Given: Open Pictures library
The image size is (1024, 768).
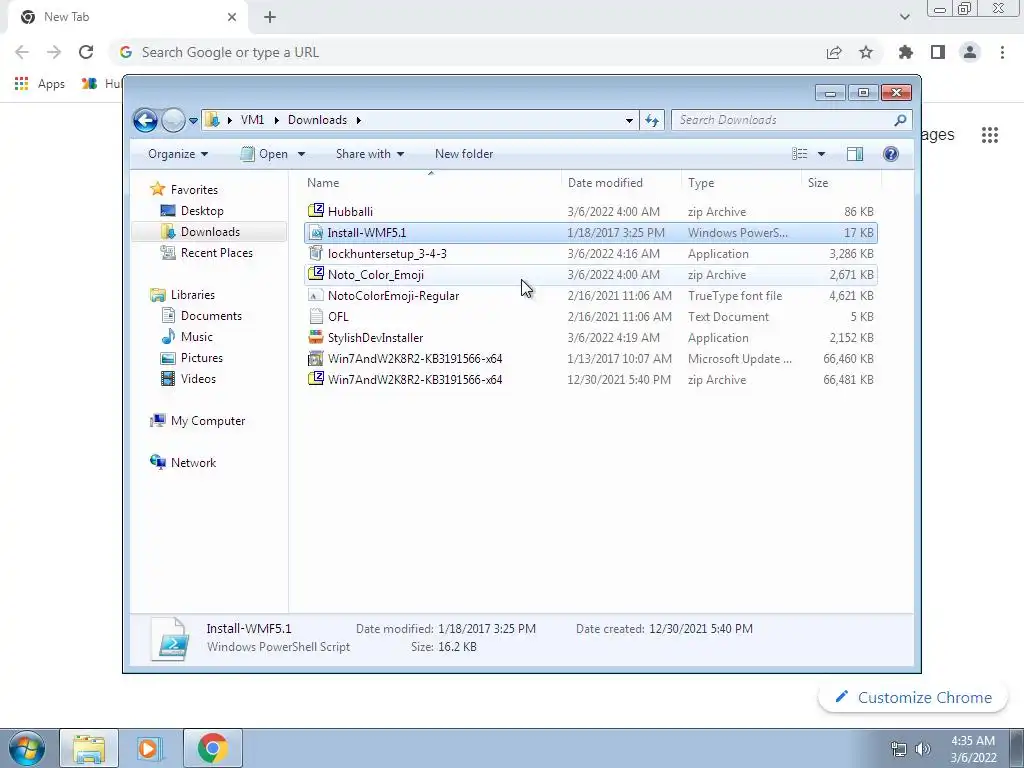Looking at the screenshot, I should (x=201, y=358).
